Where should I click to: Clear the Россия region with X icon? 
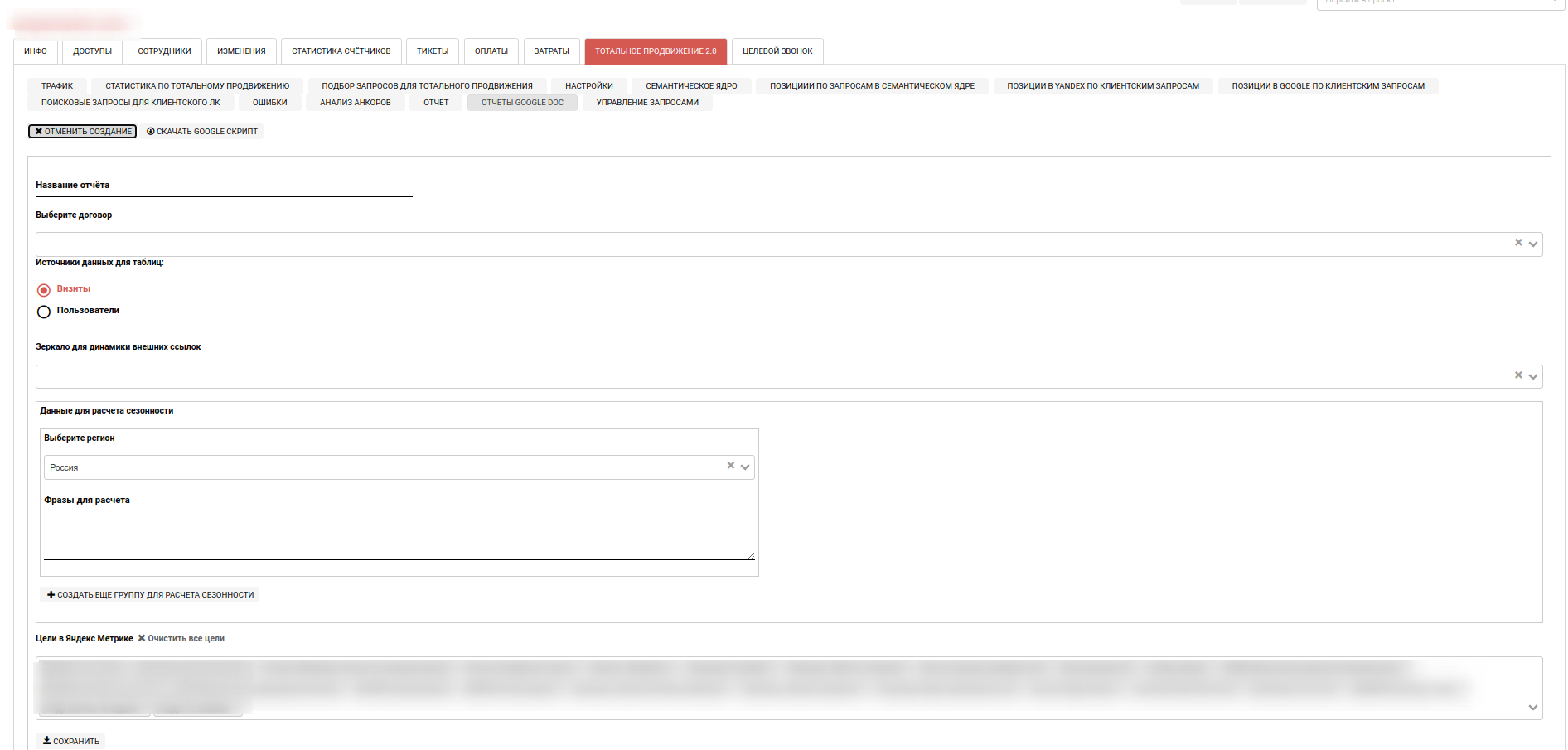pos(730,466)
